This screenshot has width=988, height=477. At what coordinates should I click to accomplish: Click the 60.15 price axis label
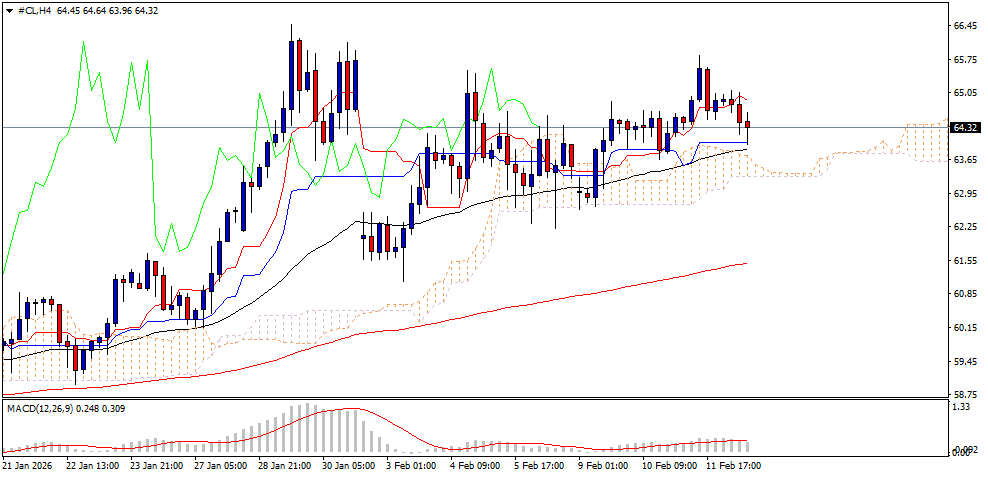pyautogui.click(x=966, y=328)
